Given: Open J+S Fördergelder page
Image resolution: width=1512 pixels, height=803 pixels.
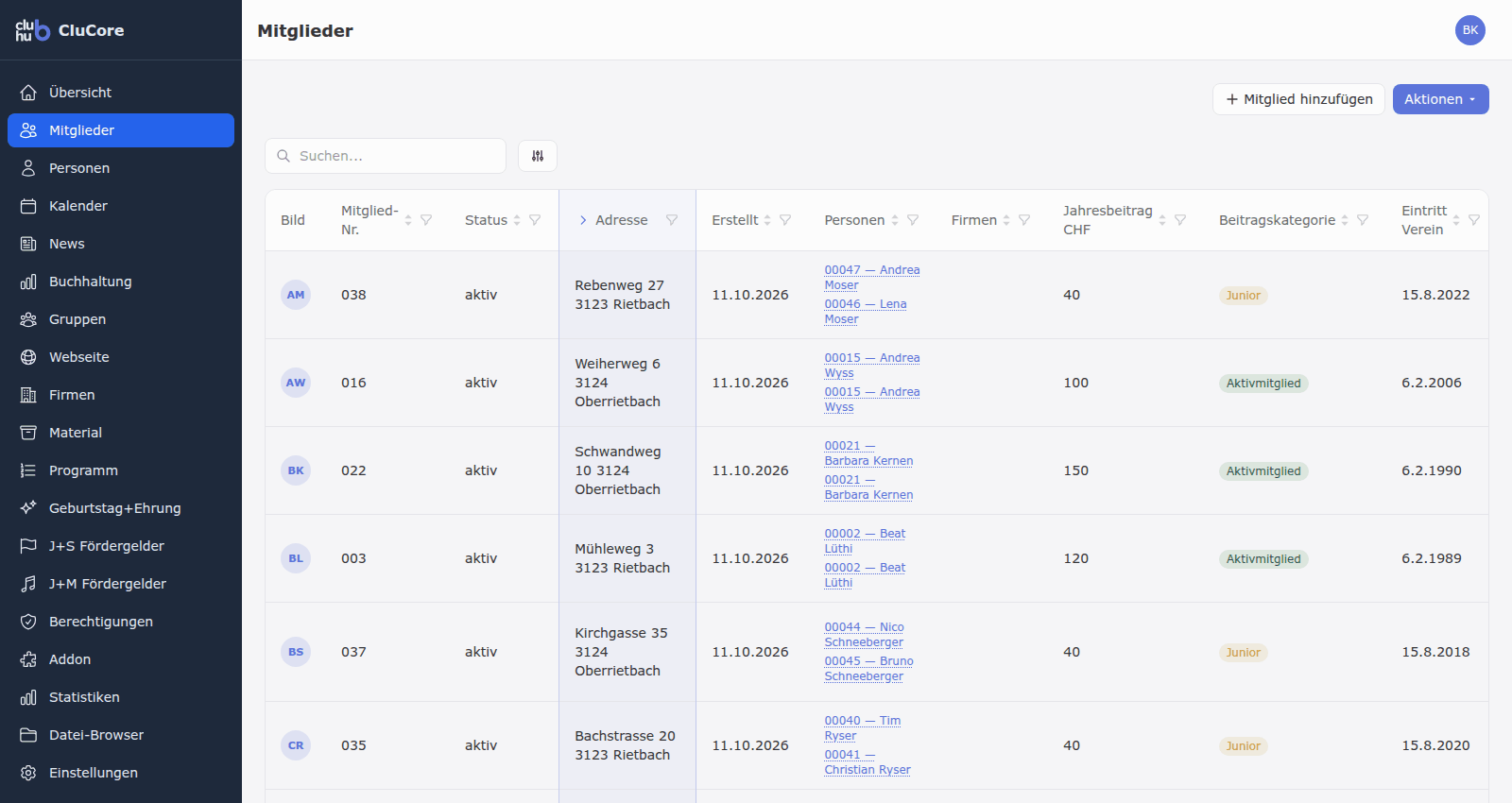Looking at the screenshot, I should coord(121,546).
